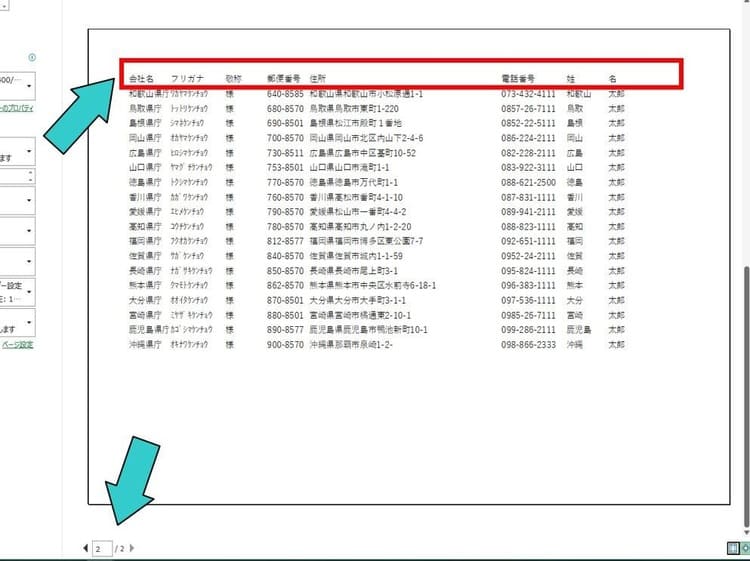The width and height of the screenshot is (750, 561).
Task: Grab the vertical scrollbar thumb of the preview
Action: (746, 397)
